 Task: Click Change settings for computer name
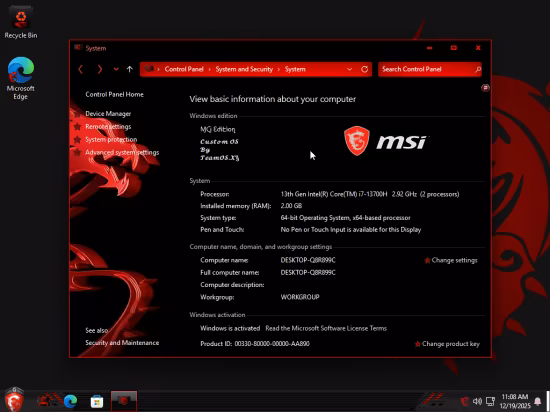click(454, 260)
